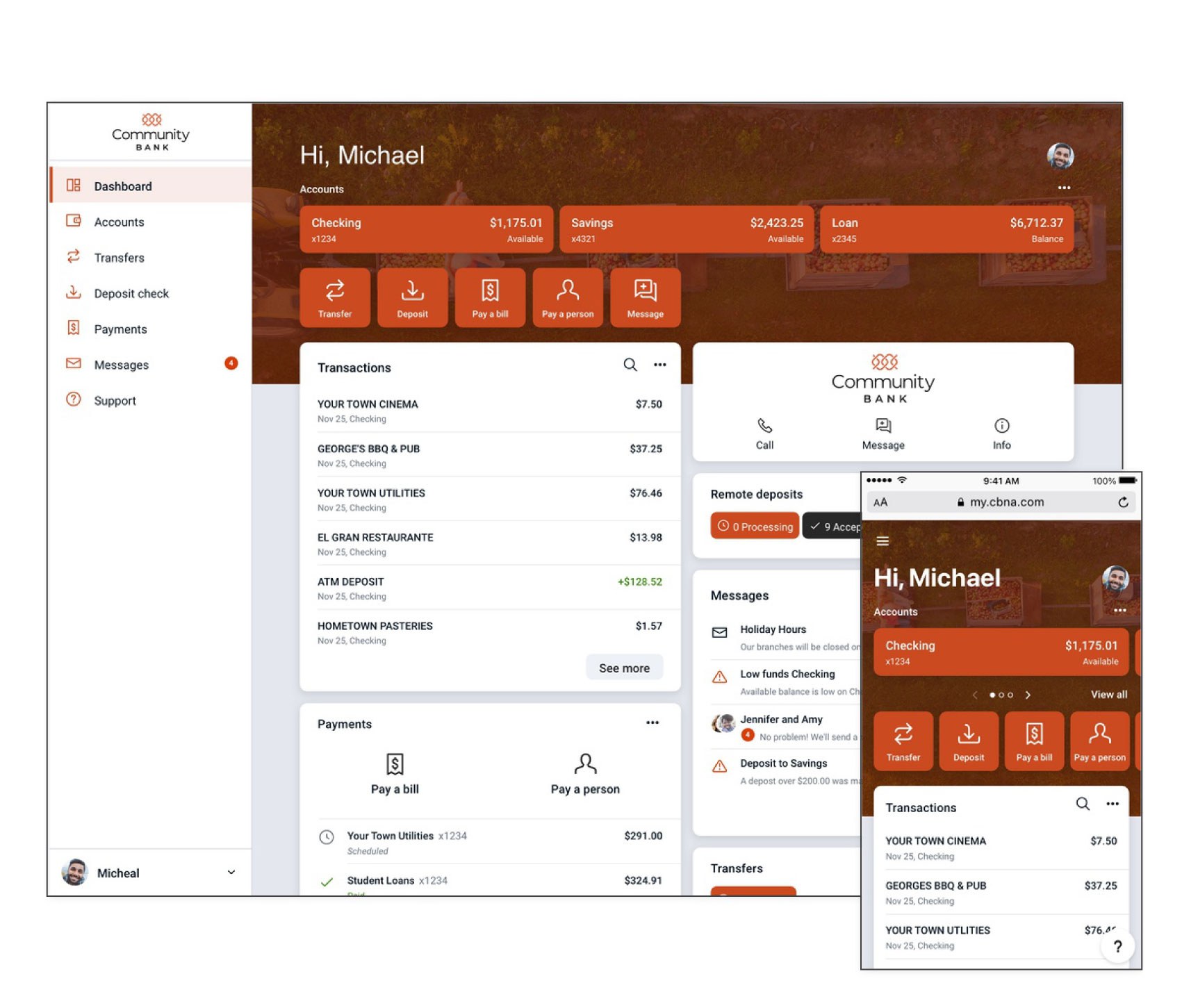1182x1008 pixels.
Task: Open Low funds Checking alert message
Action: pyautogui.click(x=785, y=681)
